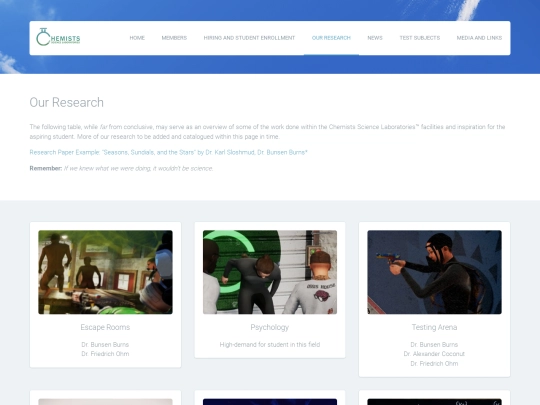Click the Remember quote line
The height and width of the screenshot is (405, 540).
coord(121,168)
